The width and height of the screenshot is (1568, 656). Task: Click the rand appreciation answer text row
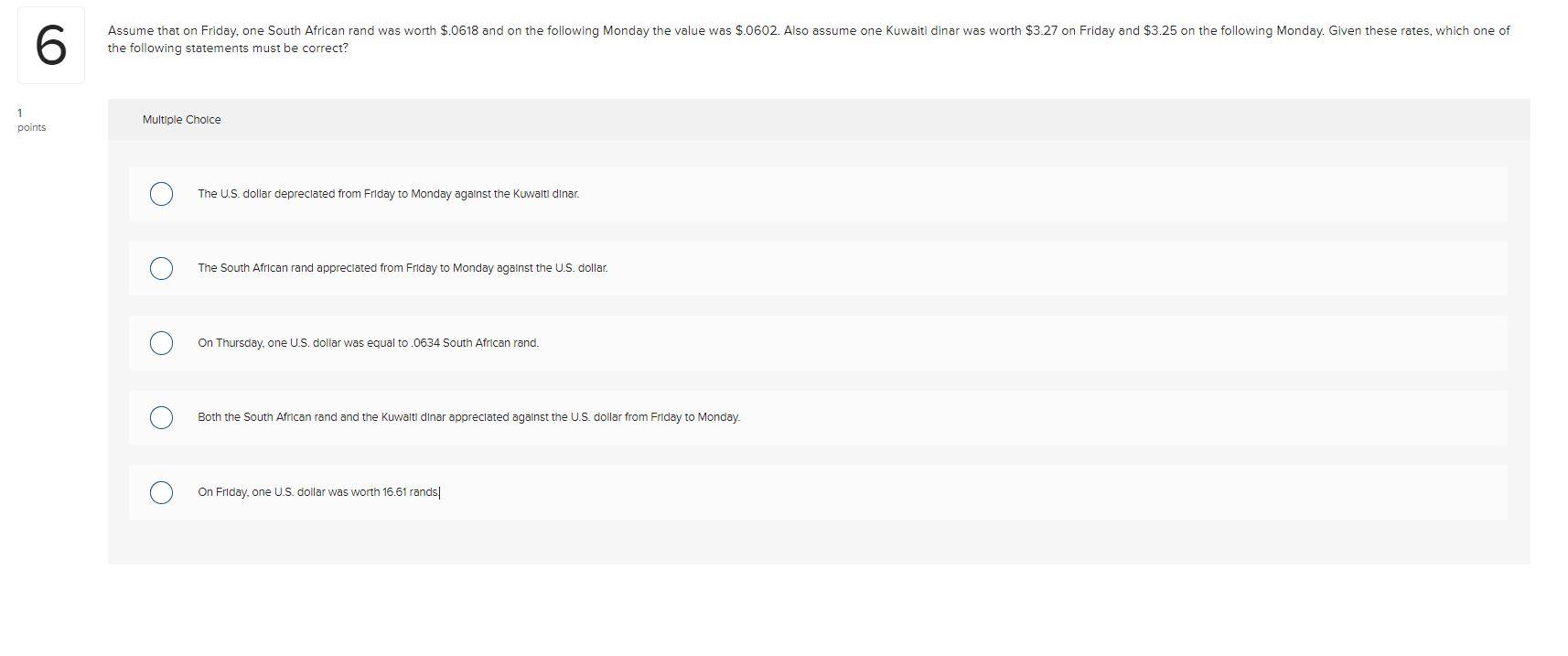tap(403, 268)
